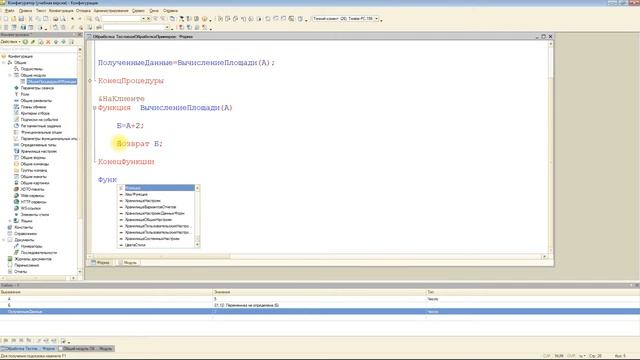The image size is (640, 360).
Task: Expand the Языки tree node
Action: [x=10, y=221]
